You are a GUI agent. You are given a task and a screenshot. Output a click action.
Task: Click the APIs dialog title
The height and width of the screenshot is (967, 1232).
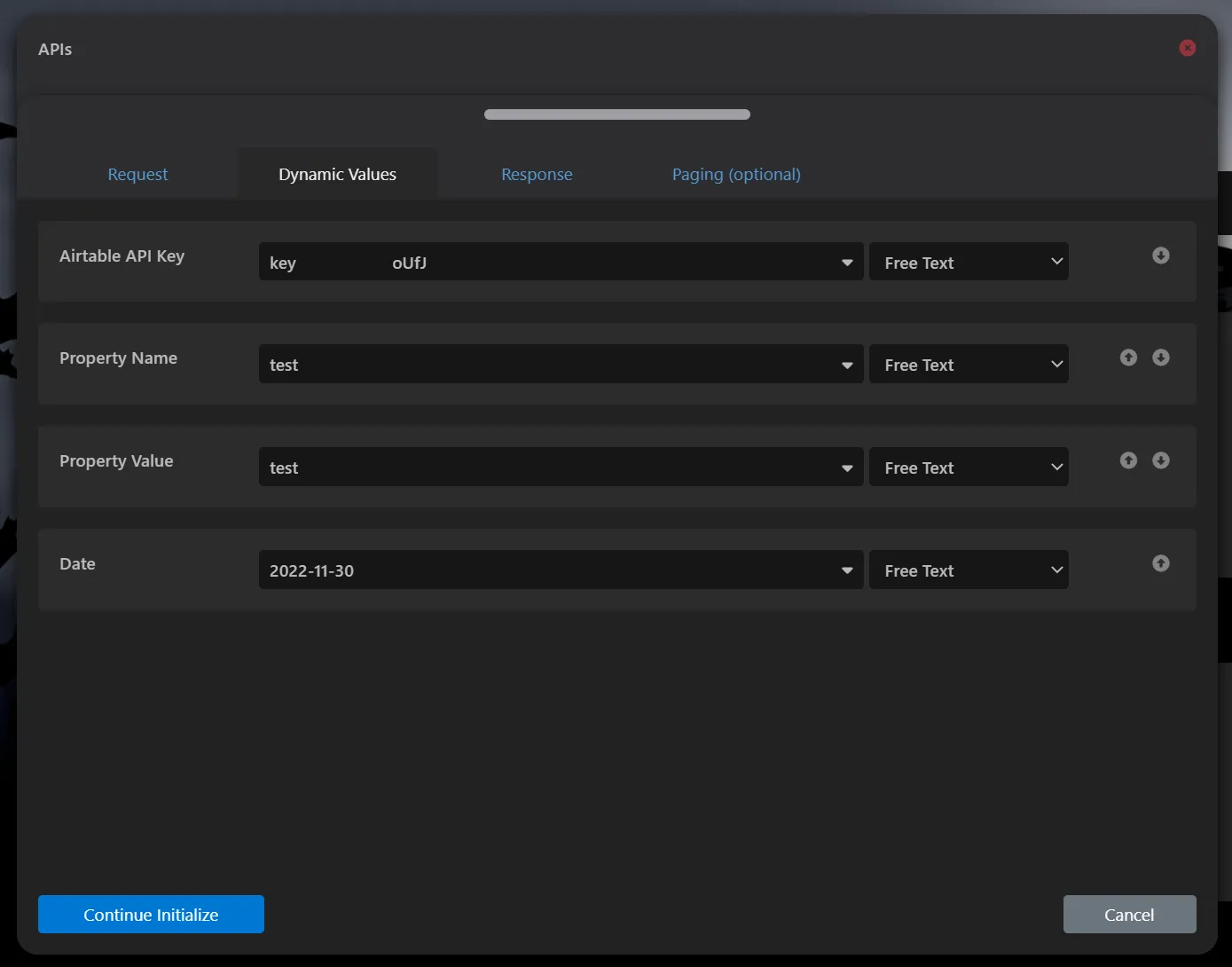click(55, 50)
